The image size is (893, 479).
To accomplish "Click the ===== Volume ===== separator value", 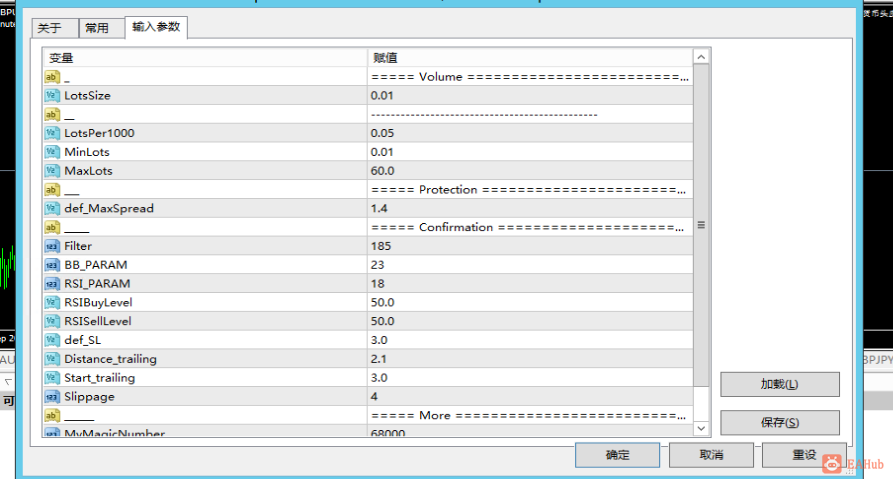I will (530, 77).
